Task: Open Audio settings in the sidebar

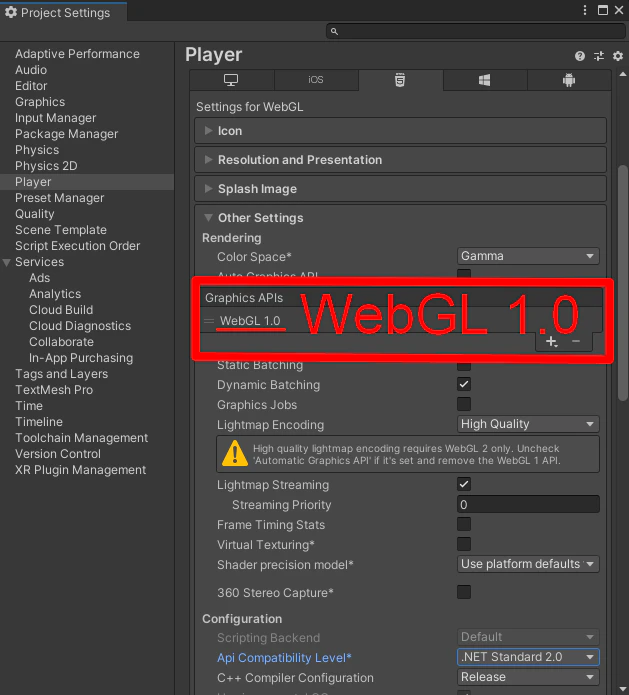Action: click(31, 70)
